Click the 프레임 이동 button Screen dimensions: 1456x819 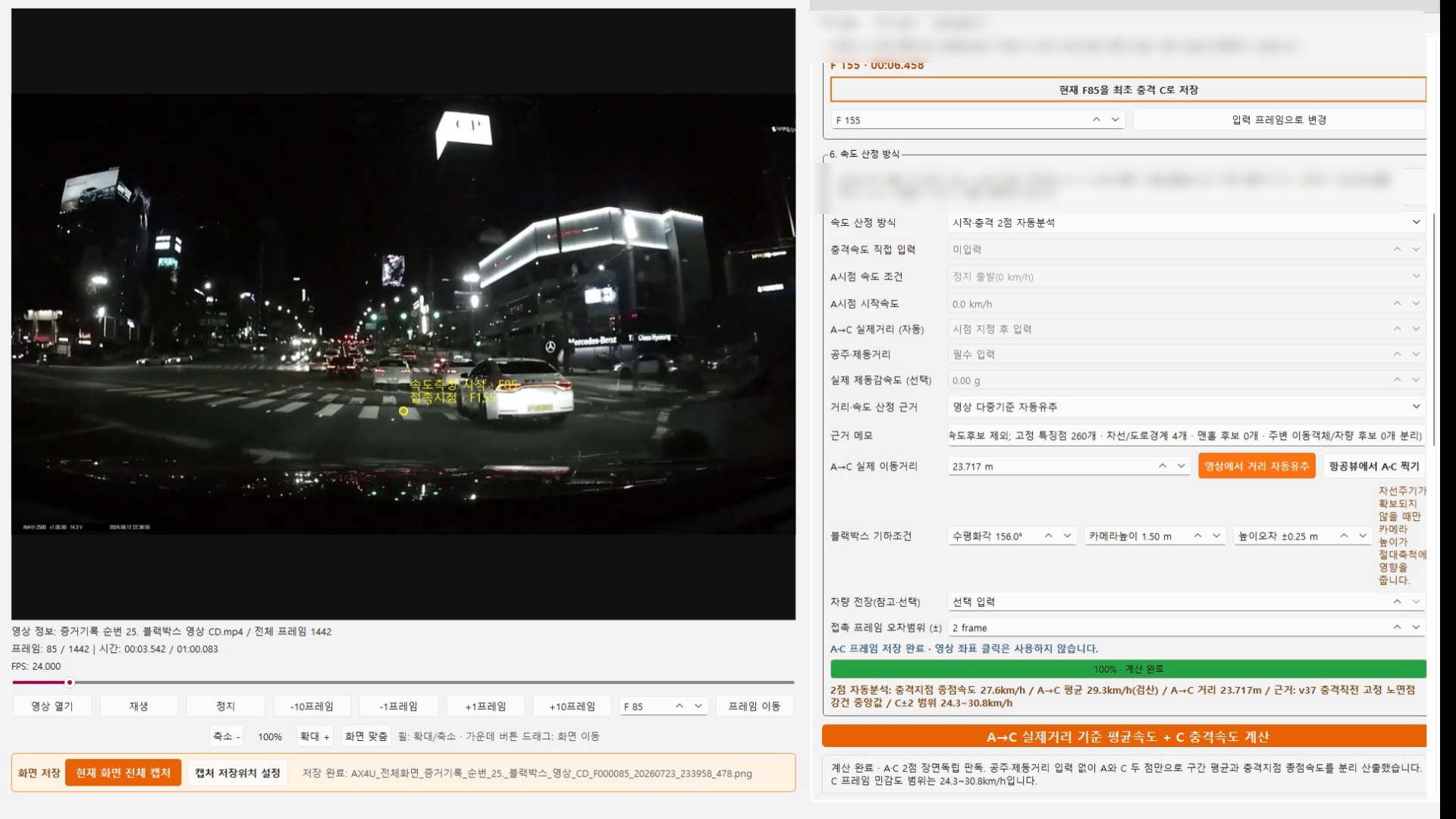click(x=755, y=706)
